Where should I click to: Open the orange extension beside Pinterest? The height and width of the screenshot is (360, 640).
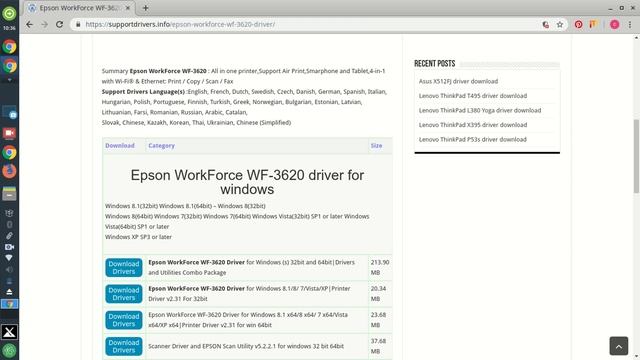tap(593, 24)
